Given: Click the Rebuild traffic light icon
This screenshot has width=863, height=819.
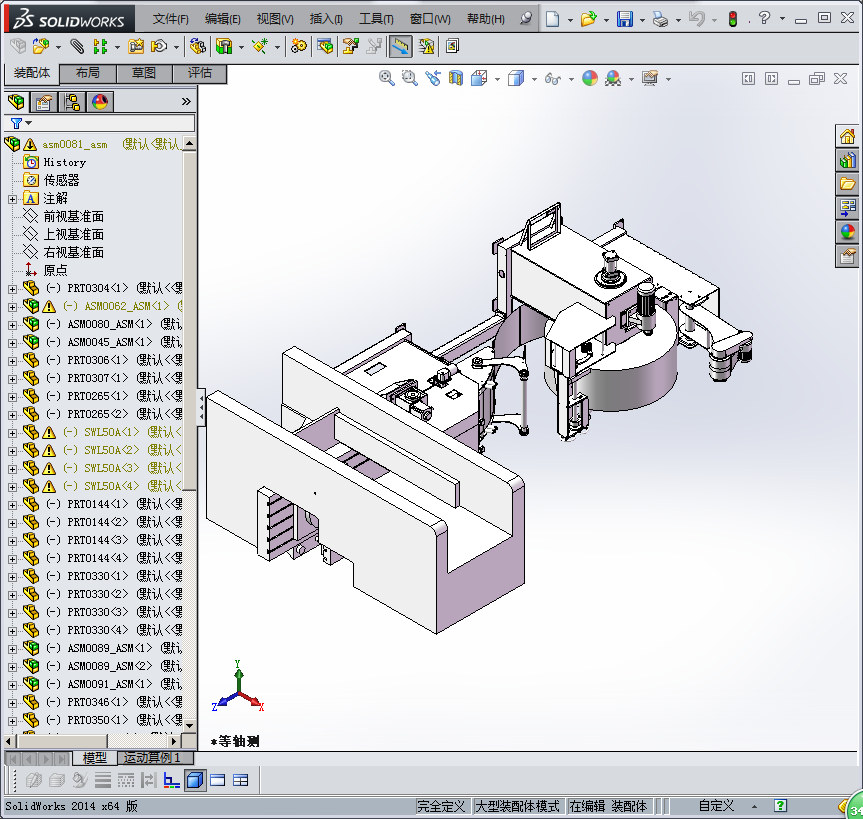Looking at the screenshot, I should (x=733, y=19).
